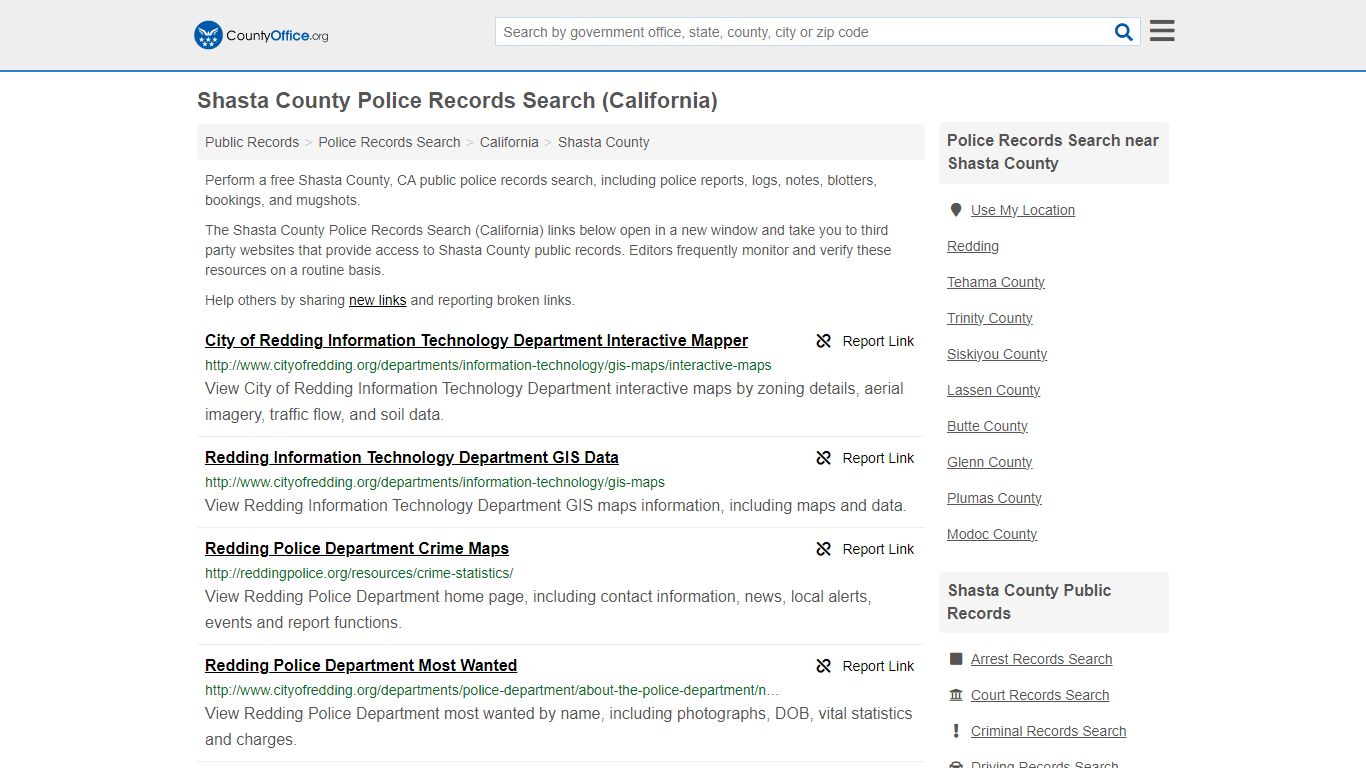
Task: Go to Police Records Search breadcrumb
Action: [389, 142]
